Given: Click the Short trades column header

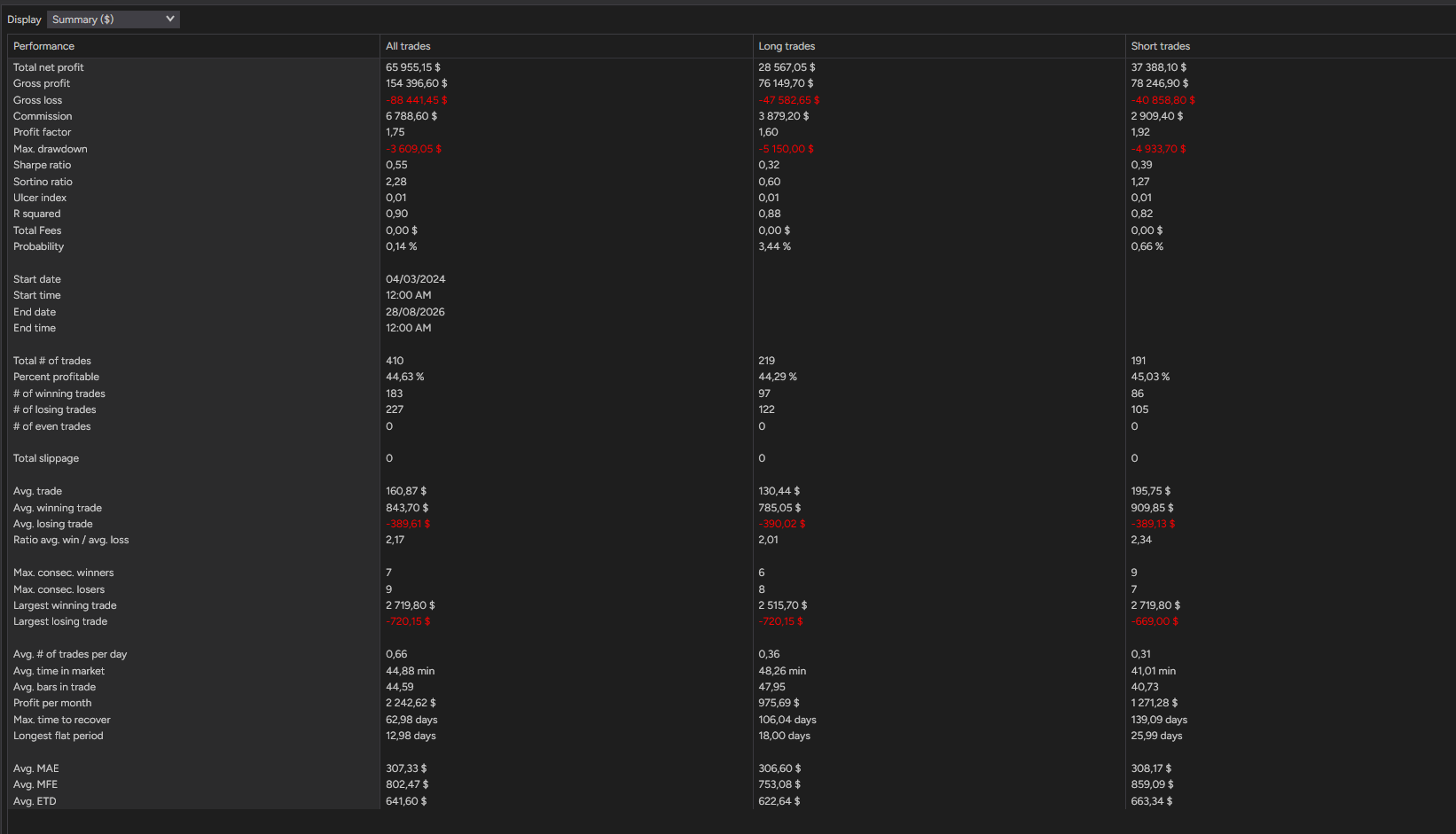Looking at the screenshot, I should (1160, 46).
